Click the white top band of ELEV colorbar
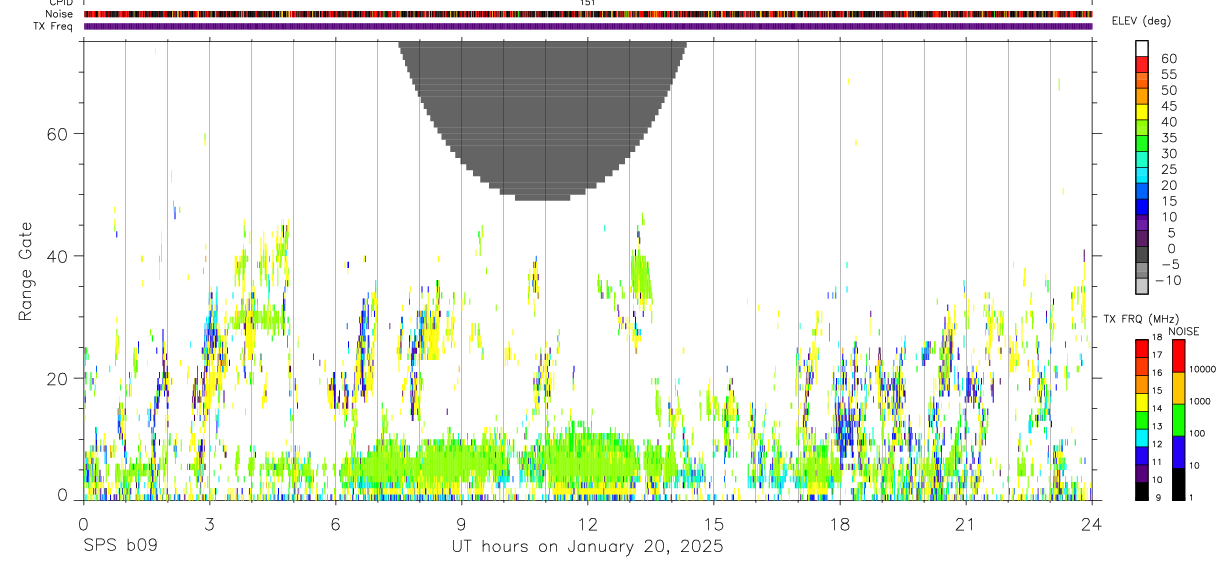The width and height of the screenshot is (1228, 567). pos(1142,48)
